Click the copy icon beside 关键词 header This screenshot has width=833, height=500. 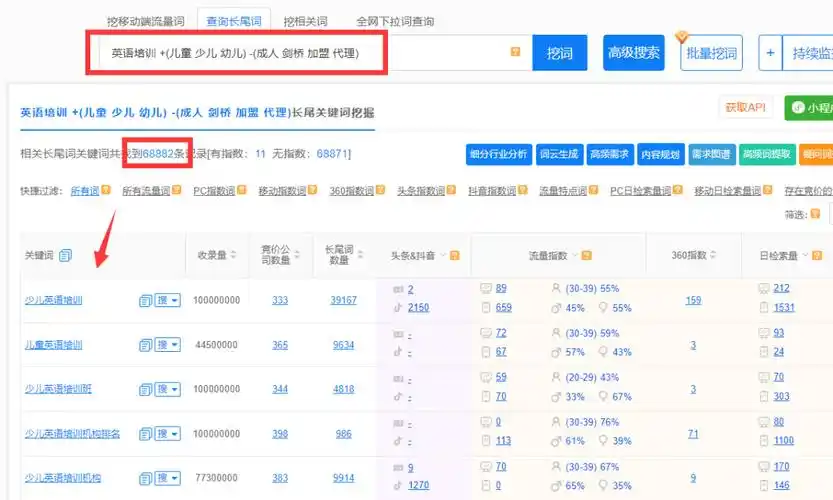(x=65, y=256)
